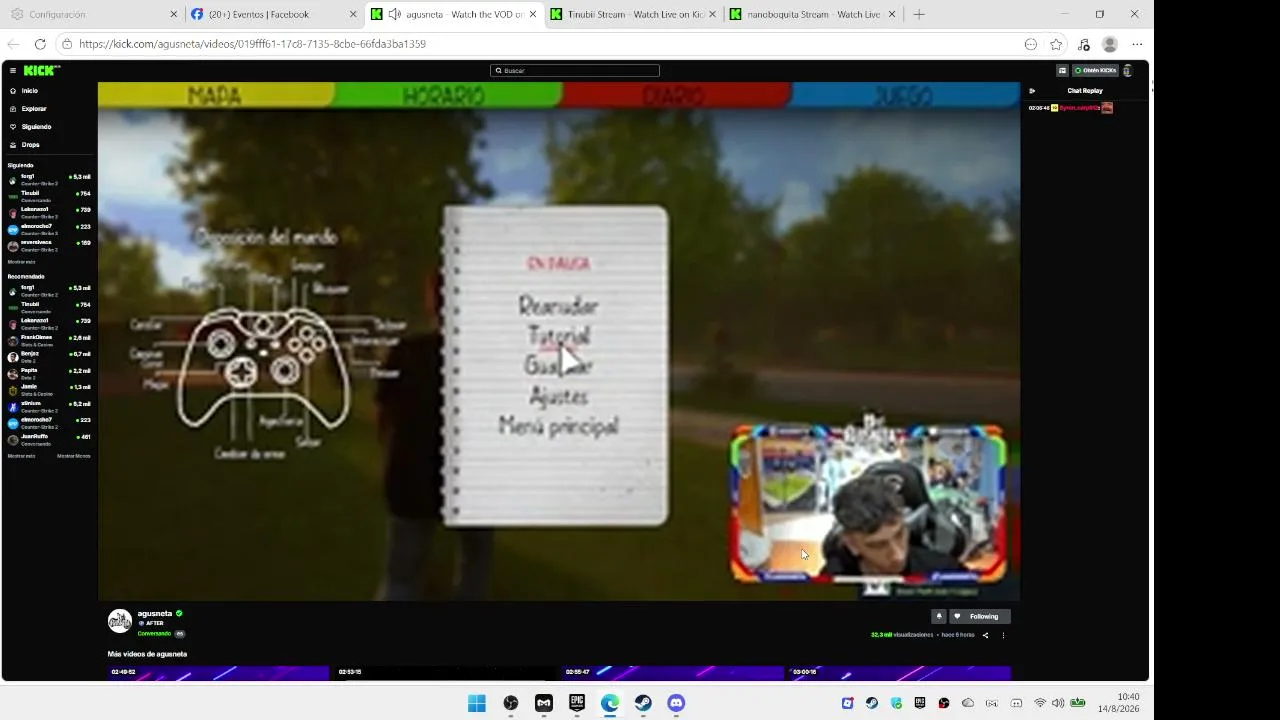Mute the agusneta tab audio icon
1280x720 pixels.
point(394,14)
